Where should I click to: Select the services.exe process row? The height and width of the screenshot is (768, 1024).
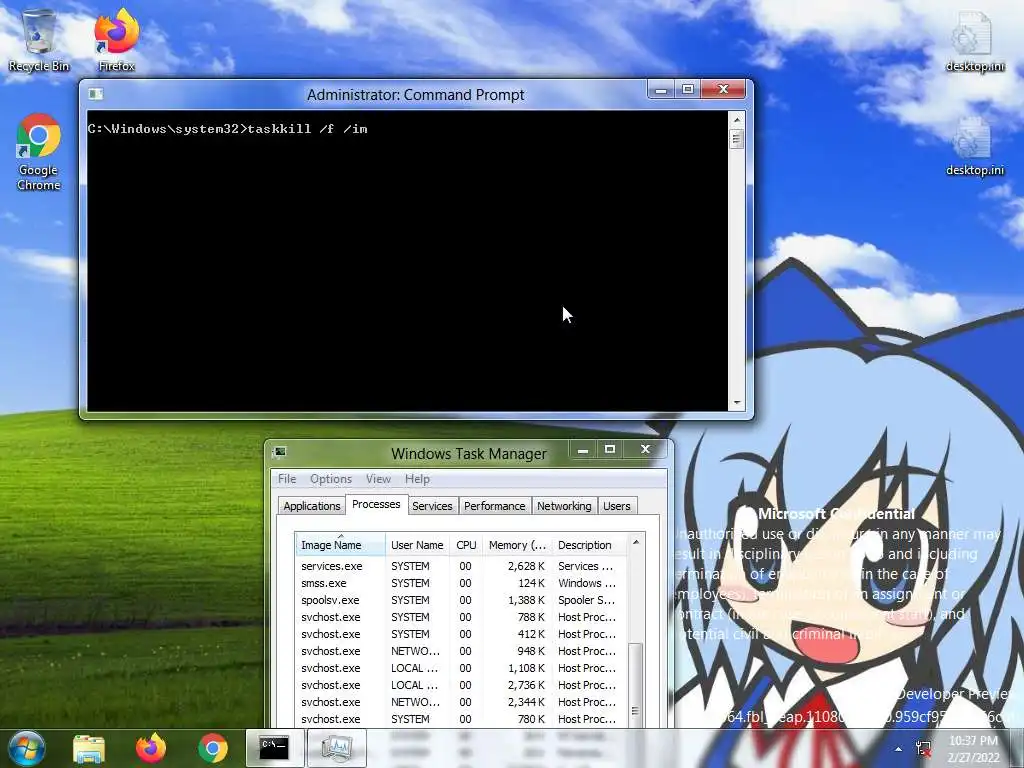click(x=460, y=566)
